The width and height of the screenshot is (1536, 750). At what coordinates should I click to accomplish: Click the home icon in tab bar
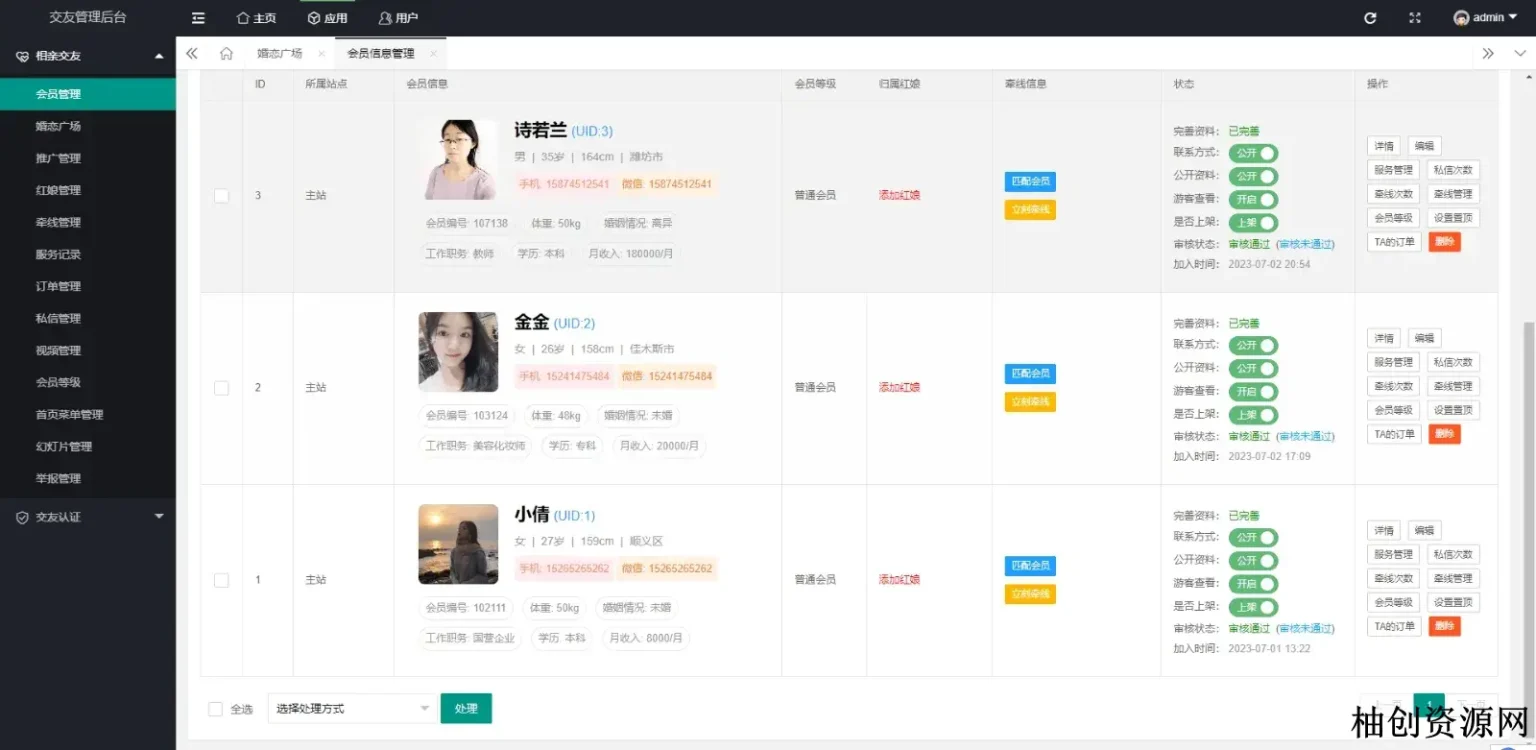(x=226, y=54)
